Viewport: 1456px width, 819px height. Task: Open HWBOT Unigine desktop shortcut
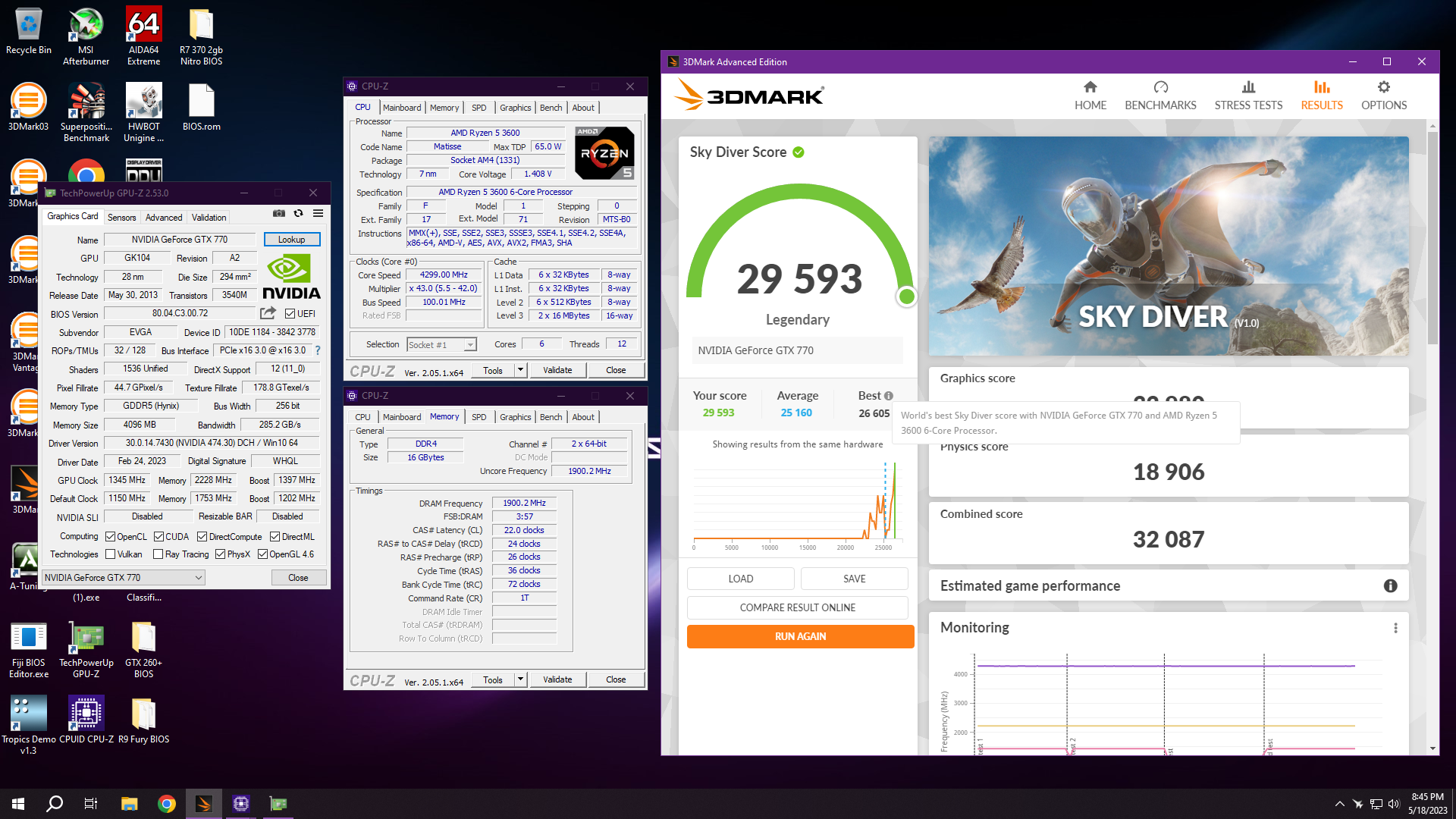click(x=143, y=112)
